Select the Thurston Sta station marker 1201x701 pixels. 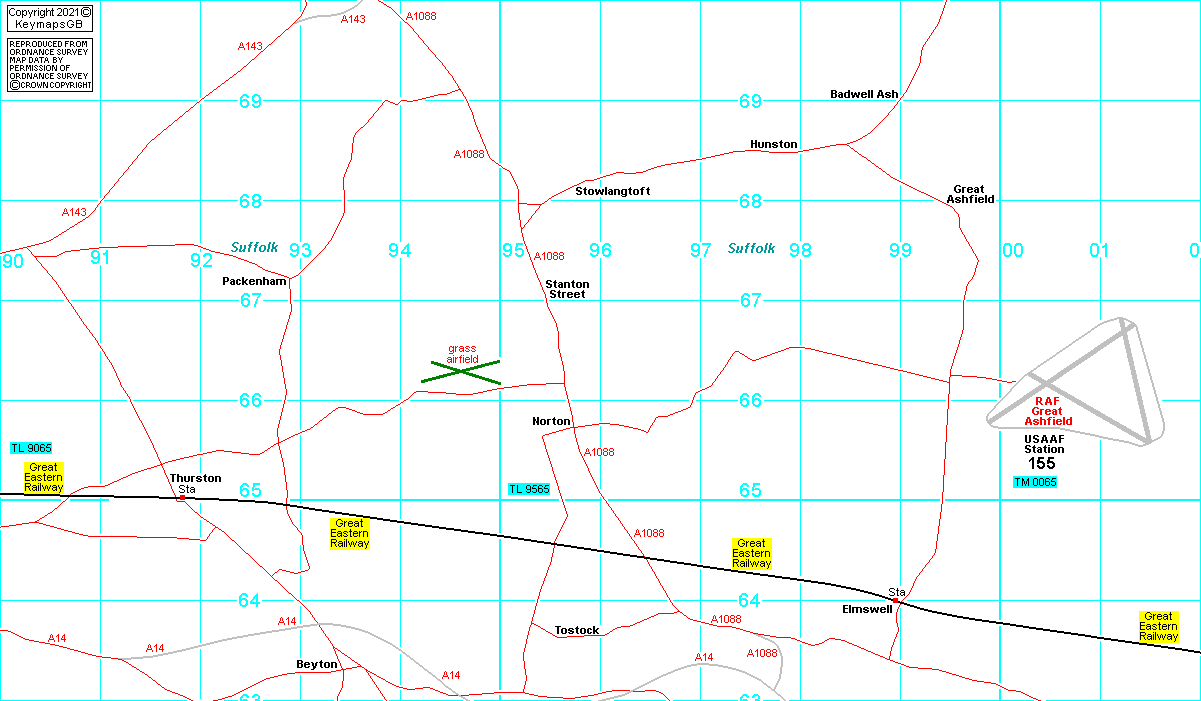pyautogui.click(x=186, y=490)
